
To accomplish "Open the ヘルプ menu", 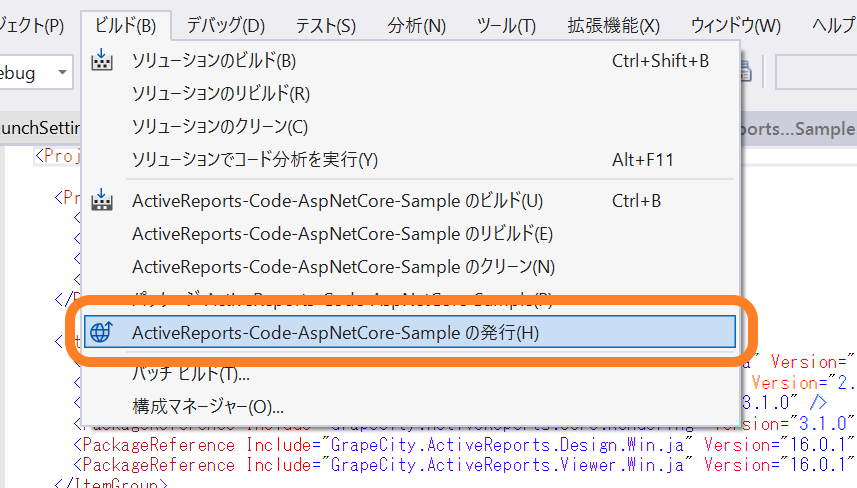I will point(833,25).
